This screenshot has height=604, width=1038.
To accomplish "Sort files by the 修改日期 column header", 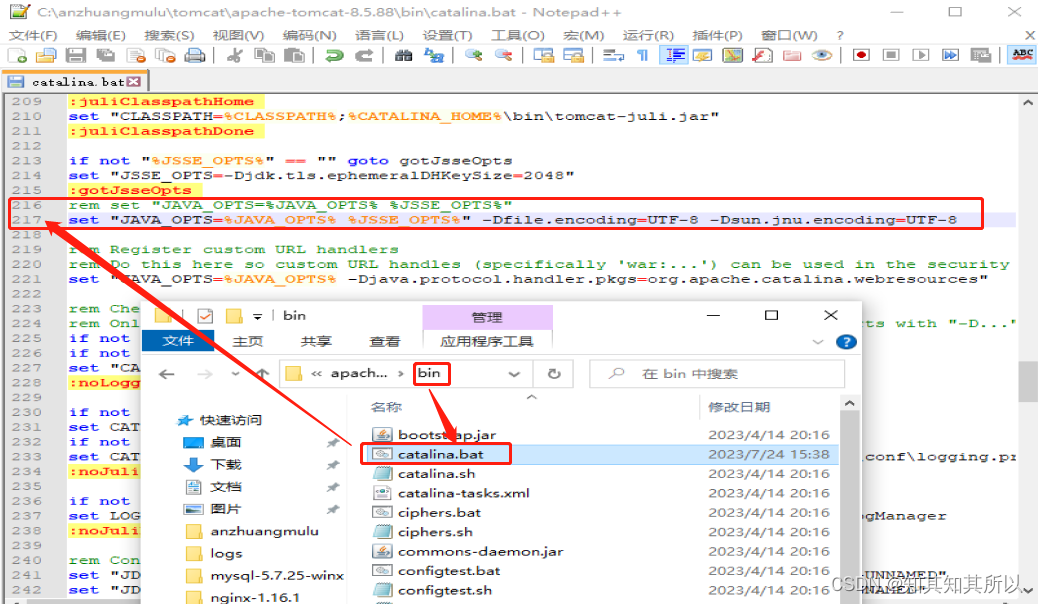I will (739, 407).
